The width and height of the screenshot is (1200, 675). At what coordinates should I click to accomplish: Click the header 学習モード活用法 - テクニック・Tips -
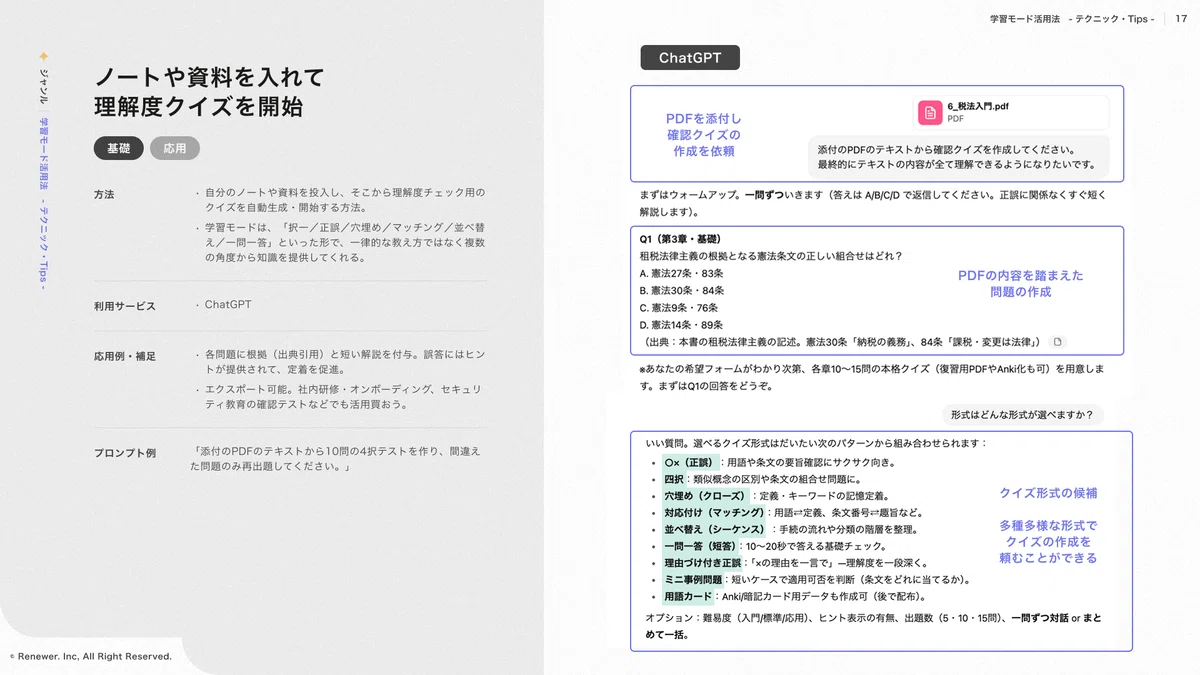click(x=1072, y=19)
